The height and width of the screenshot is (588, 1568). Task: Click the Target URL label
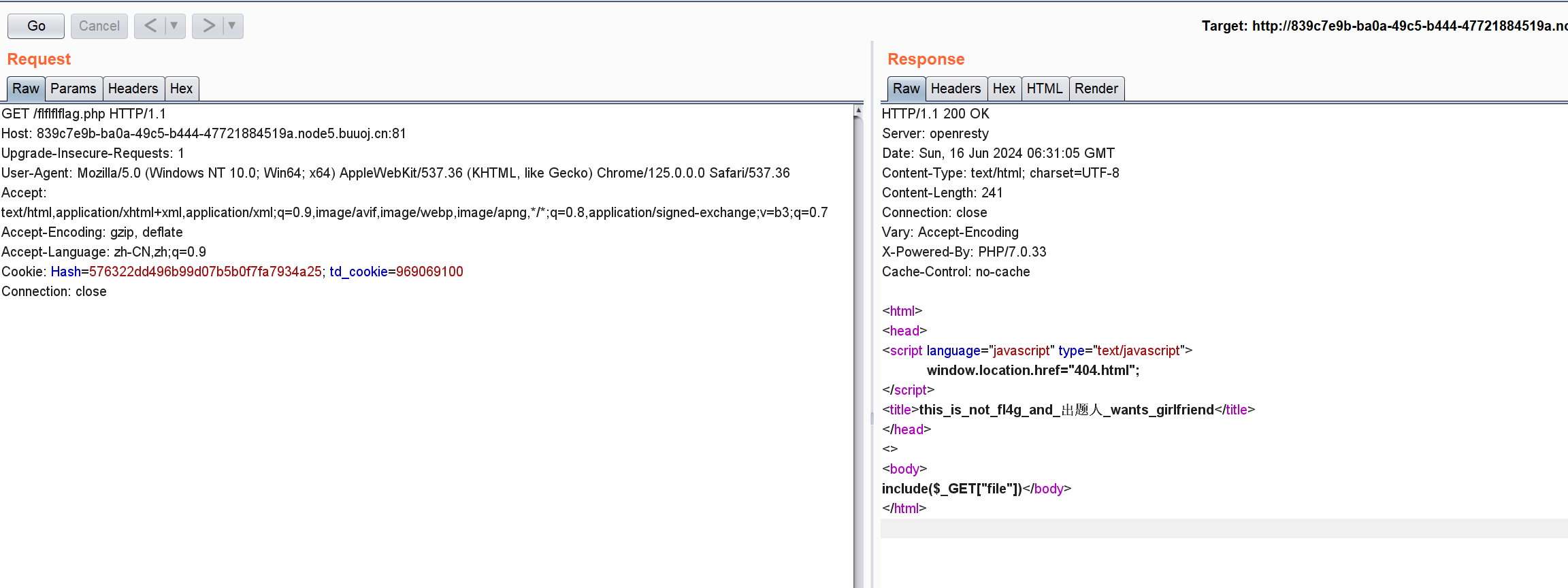[x=1384, y=26]
